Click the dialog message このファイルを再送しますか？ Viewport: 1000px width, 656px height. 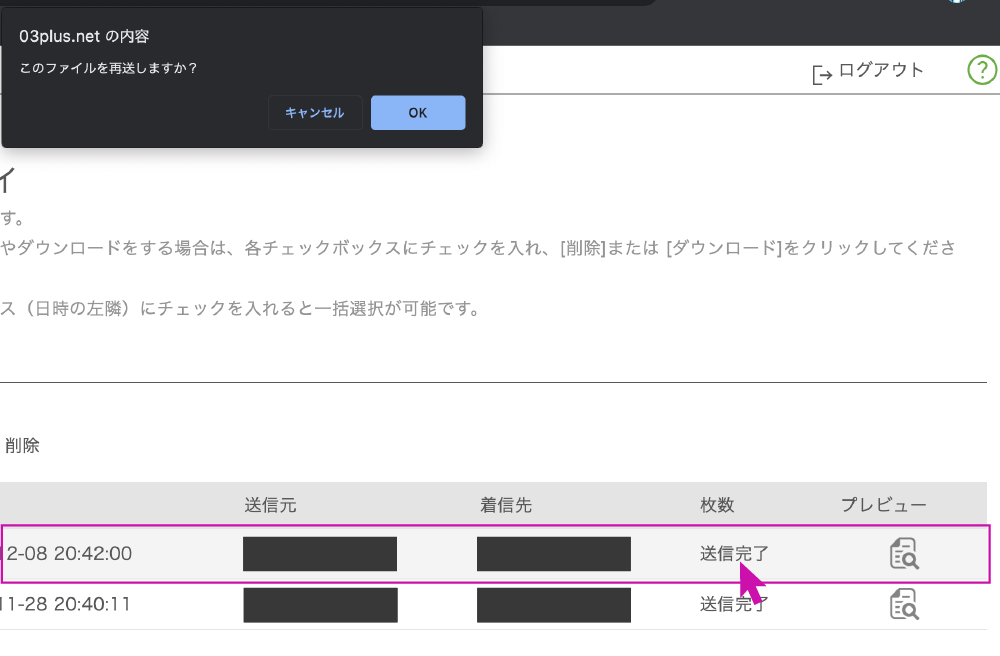pyautogui.click(x=108, y=68)
